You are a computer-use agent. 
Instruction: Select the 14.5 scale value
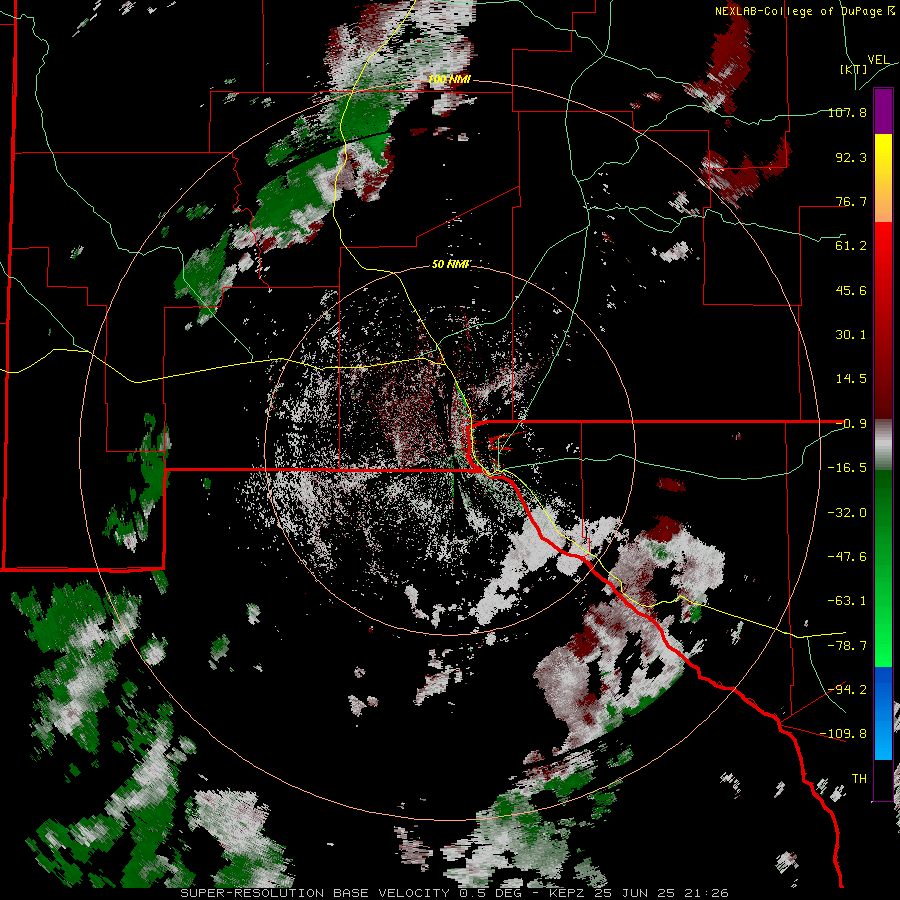[851, 379]
